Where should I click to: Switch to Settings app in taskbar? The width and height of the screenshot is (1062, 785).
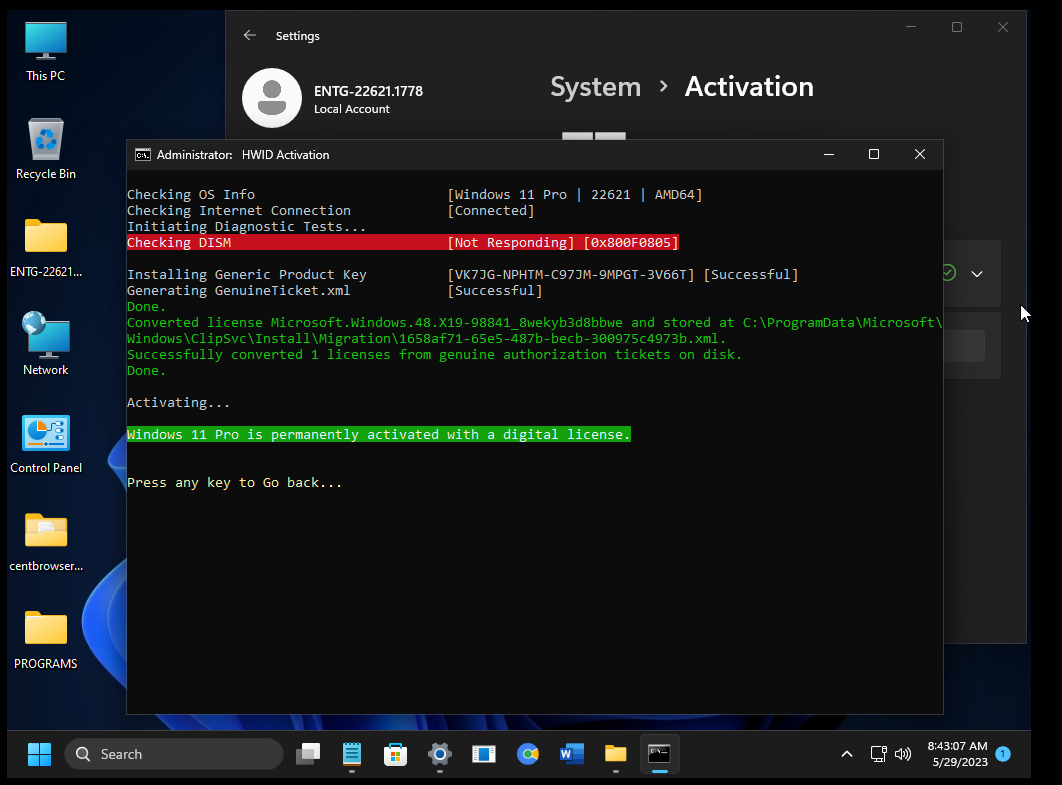[x=440, y=754]
